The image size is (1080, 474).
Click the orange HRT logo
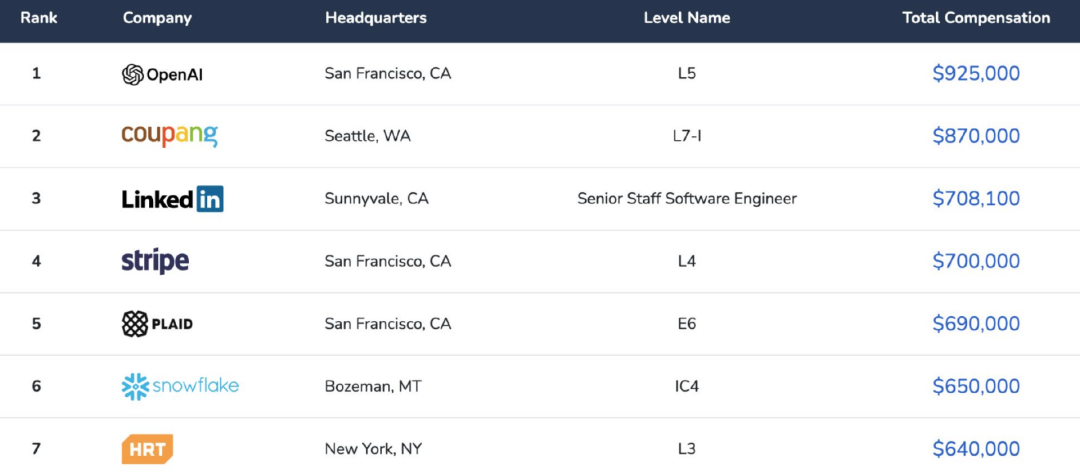[147, 449]
